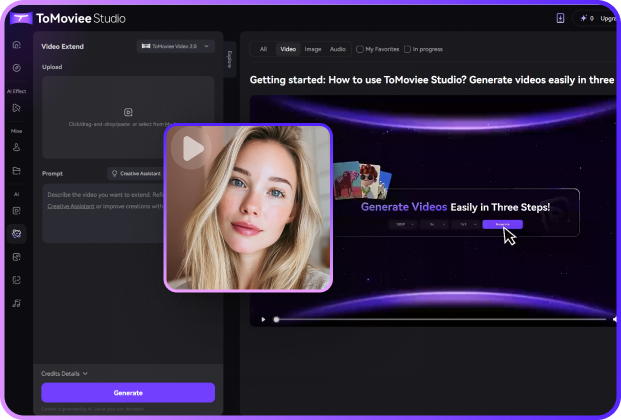Screen dimensions: 621x420
Task: Click the first AI tool sidebar icon
Action: tap(17, 211)
